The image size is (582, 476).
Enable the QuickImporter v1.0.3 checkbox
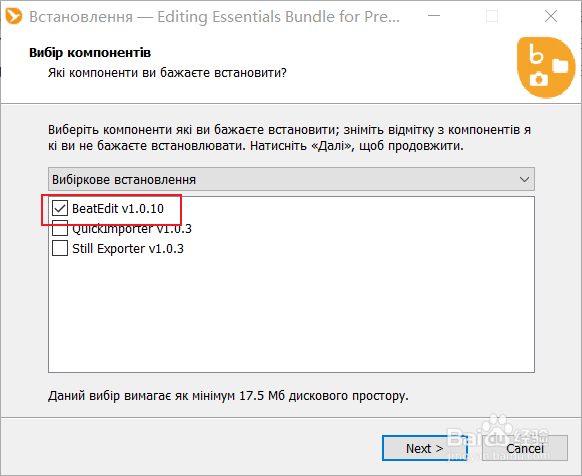click(x=60, y=228)
